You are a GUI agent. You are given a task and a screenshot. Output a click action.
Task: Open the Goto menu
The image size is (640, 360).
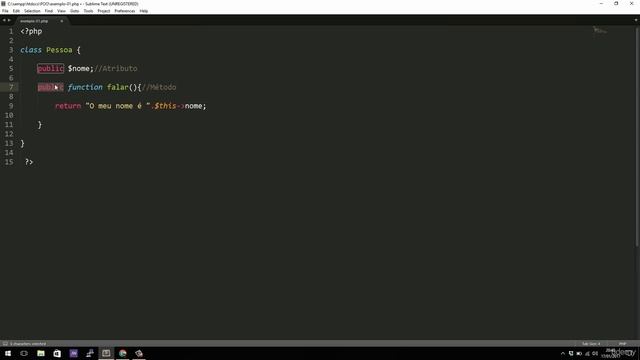tap(75, 11)
